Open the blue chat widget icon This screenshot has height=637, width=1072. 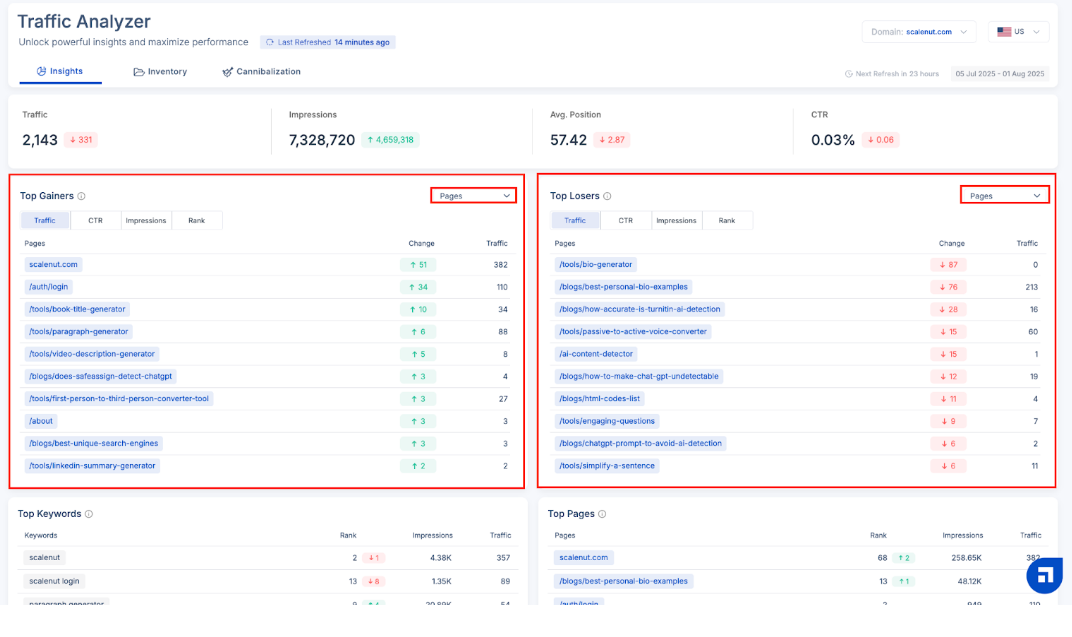pyautogui.click(x=1044, y=575)
